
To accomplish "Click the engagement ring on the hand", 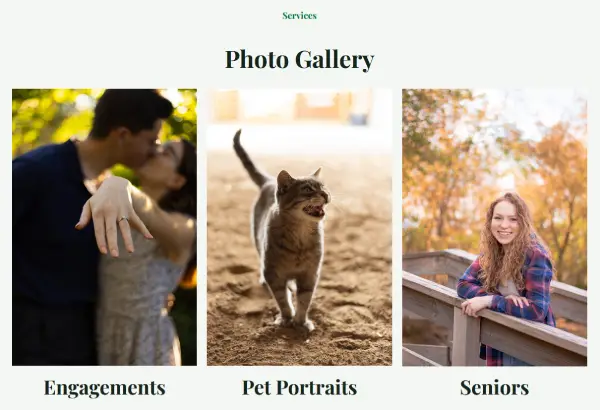I will pos(123,219).
